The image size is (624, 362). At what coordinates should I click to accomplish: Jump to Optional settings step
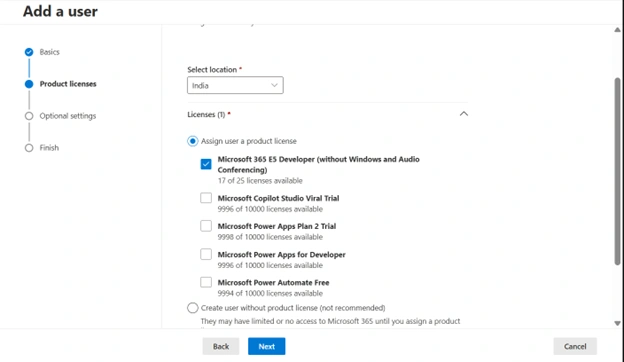pos(68,116)
